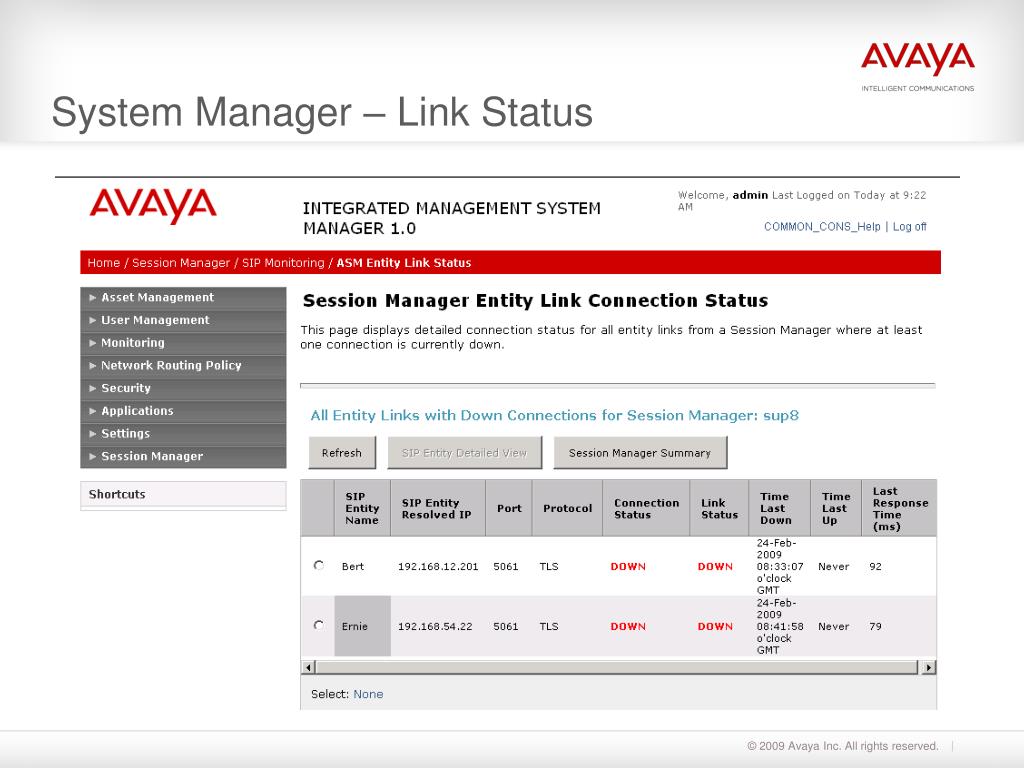Expand the Session Manager menu arrow
The height and width of the screenshot is (768, 1024).
coord(93,456)
